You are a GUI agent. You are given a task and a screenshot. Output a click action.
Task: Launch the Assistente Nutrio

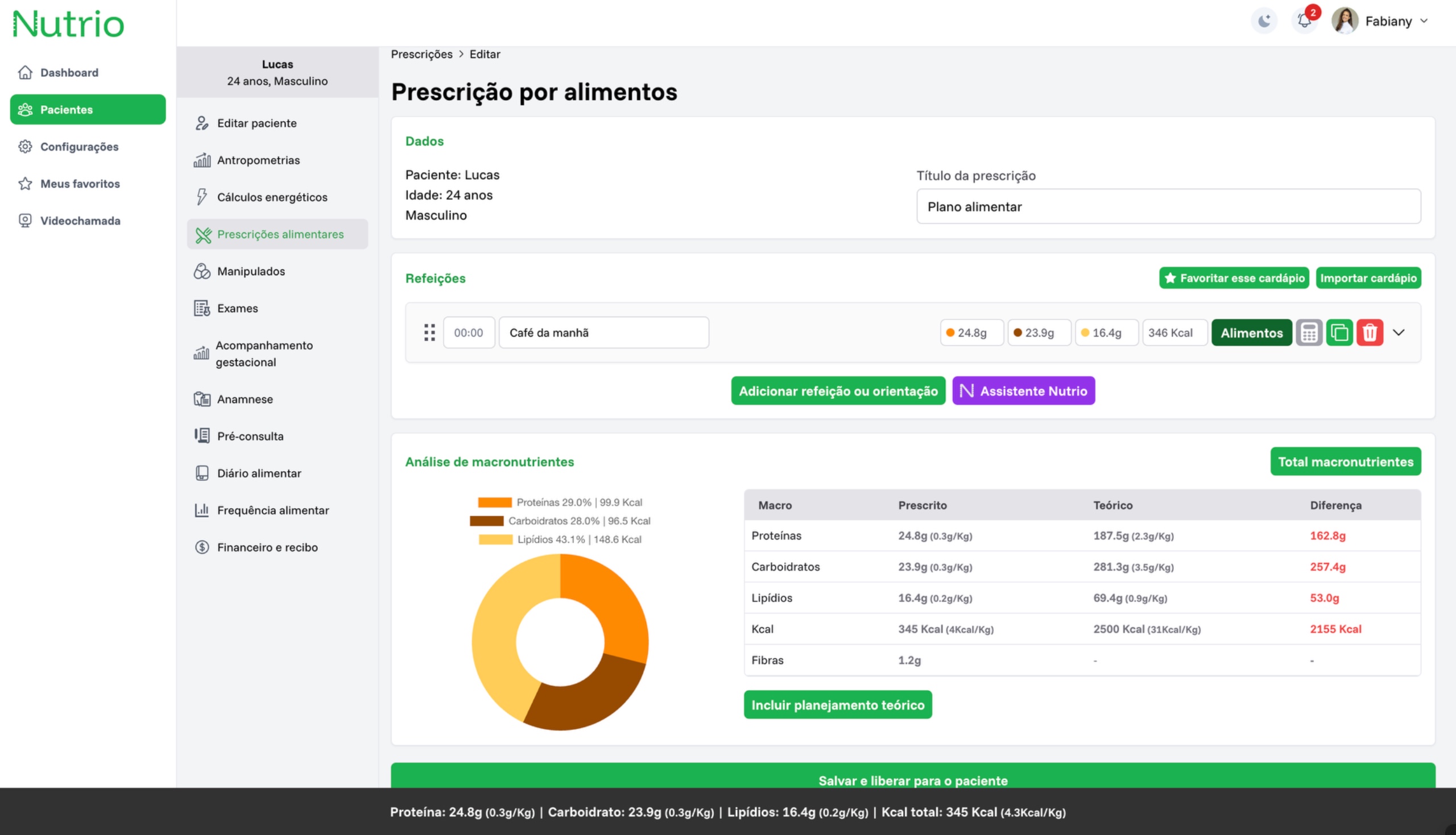tap(1023, 391)
